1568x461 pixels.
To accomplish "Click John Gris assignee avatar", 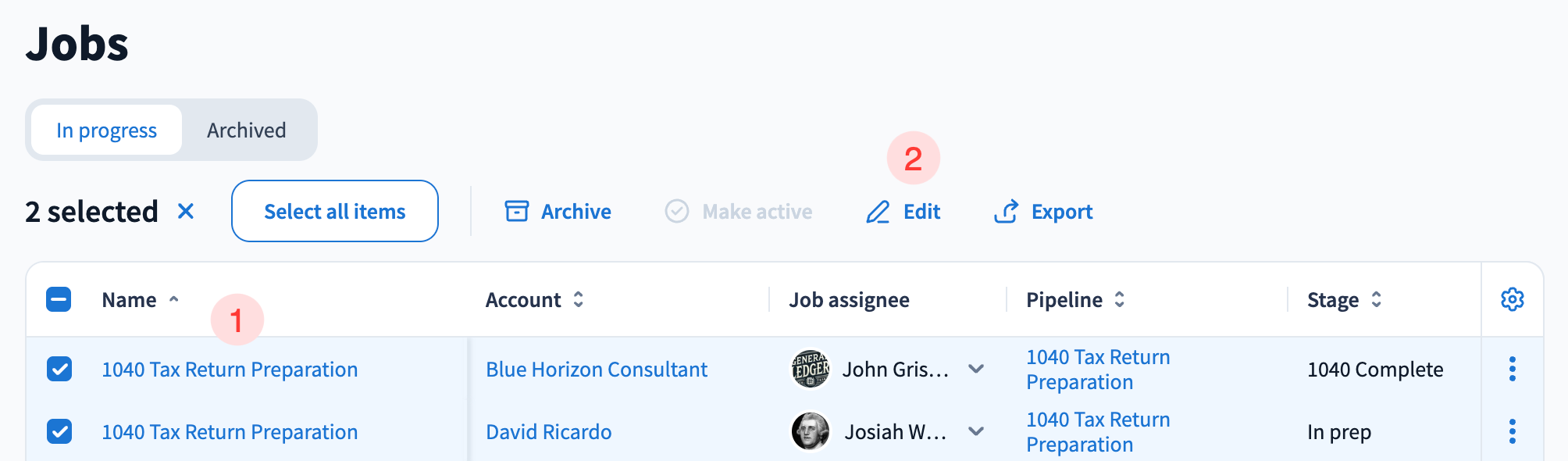I will (811, 369).
